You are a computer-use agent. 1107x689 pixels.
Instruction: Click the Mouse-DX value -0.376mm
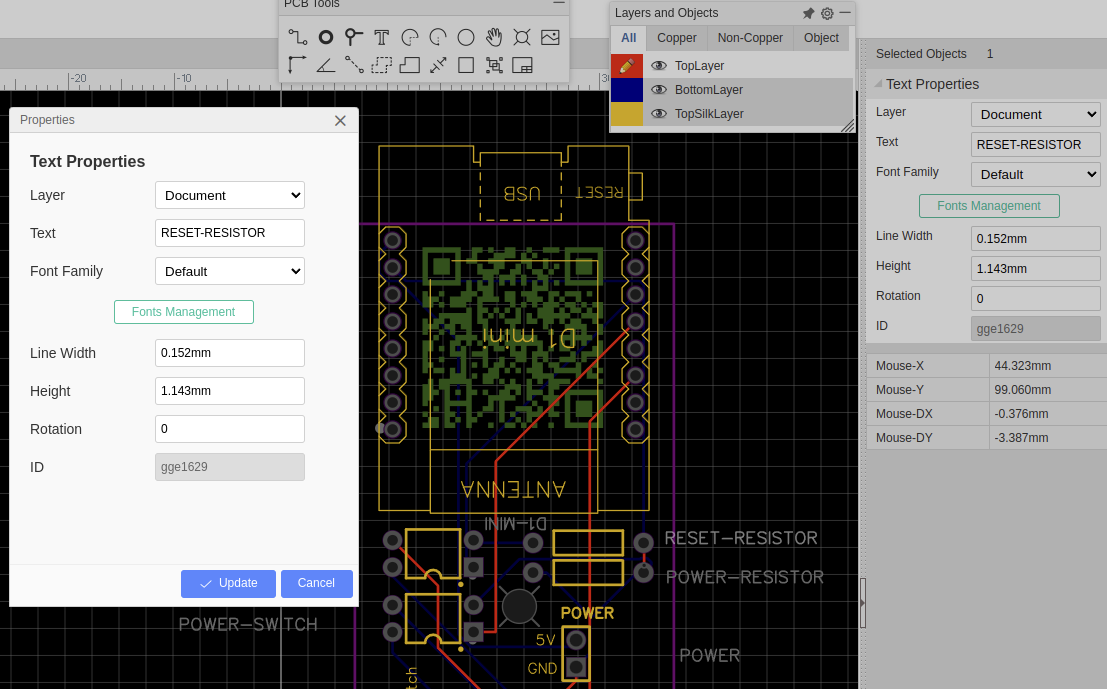point(1021,414)
